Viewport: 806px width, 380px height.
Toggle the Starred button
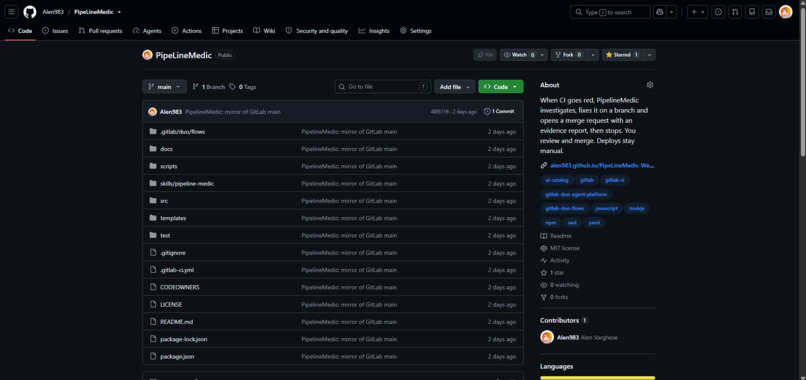click(x=622, y=55)
